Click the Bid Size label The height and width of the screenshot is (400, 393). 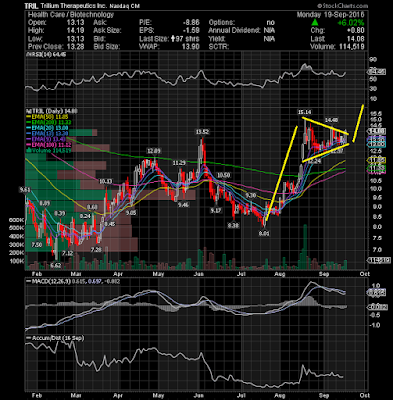point(107,47)
